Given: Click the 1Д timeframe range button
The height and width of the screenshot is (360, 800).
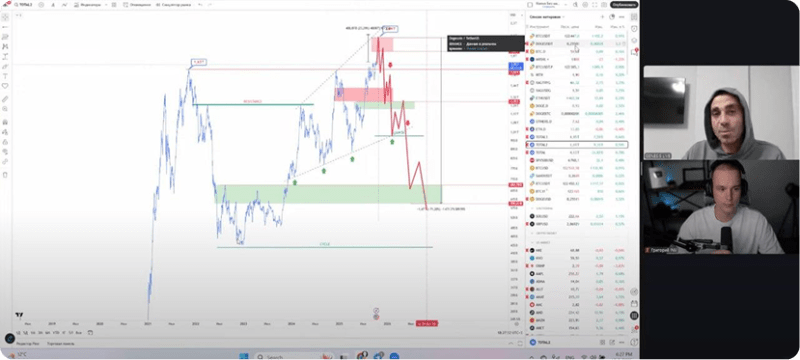Looking at the screenshot, I should (18, 333).
